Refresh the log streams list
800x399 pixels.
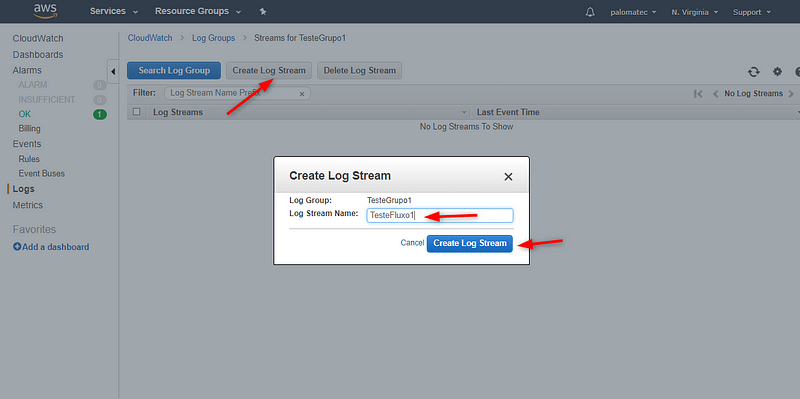(754, 72)
